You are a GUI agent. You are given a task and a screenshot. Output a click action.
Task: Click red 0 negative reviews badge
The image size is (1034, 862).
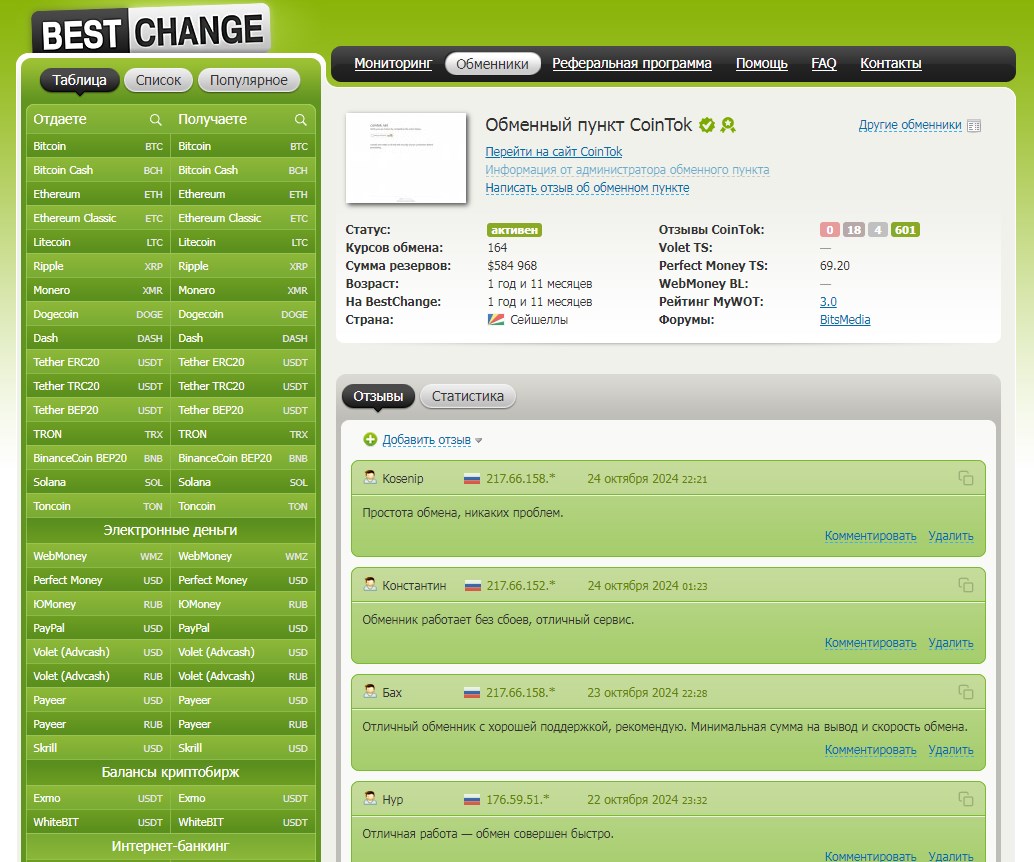(x=830, y=230)
